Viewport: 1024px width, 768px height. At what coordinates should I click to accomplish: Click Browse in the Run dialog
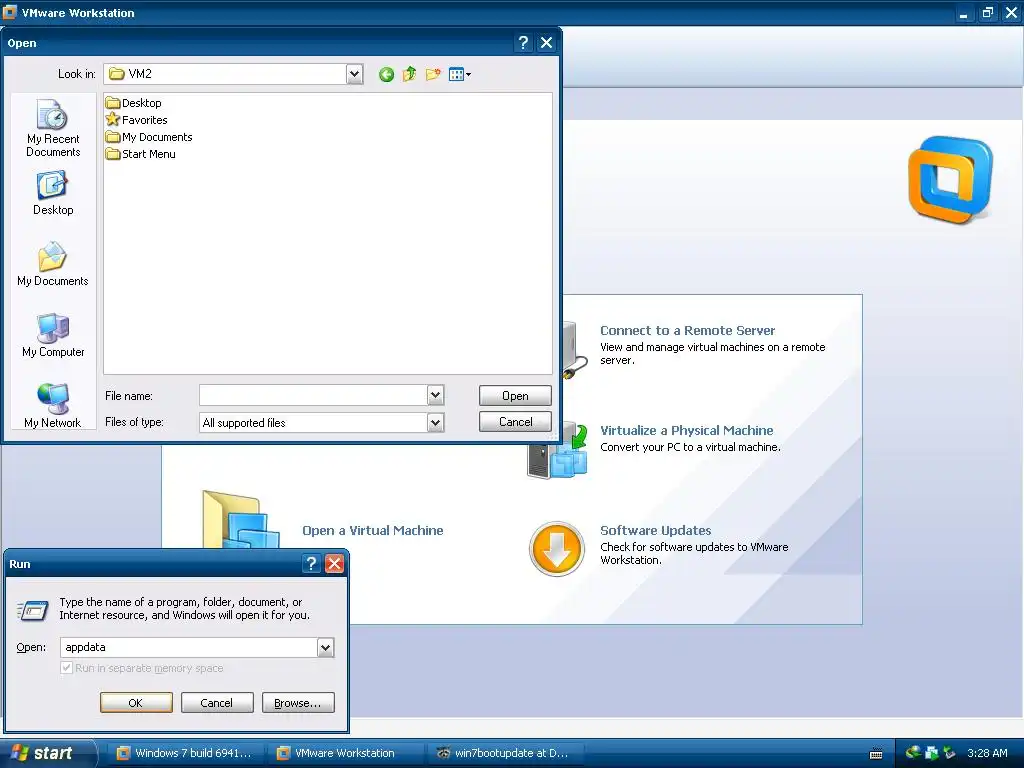pos(298,703)
